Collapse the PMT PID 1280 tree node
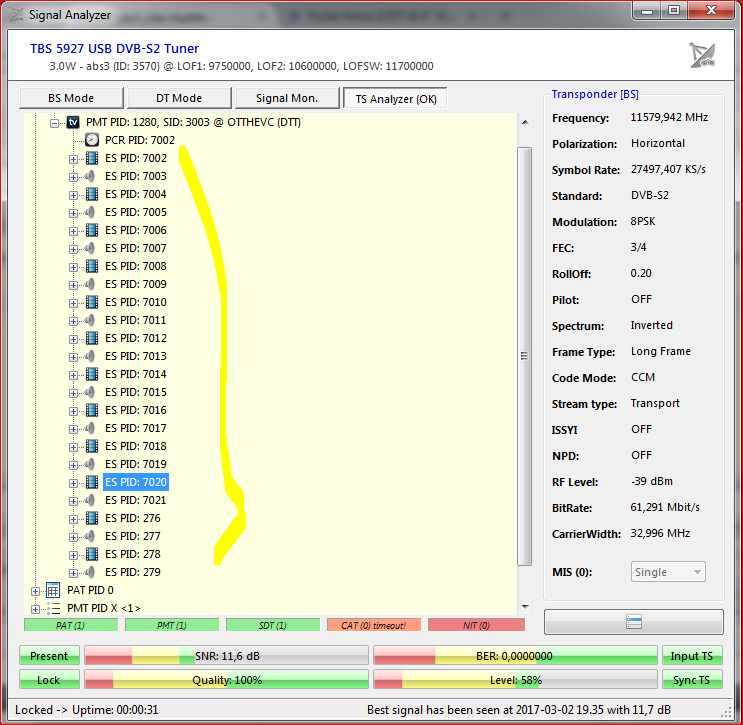 click(55, 122)
